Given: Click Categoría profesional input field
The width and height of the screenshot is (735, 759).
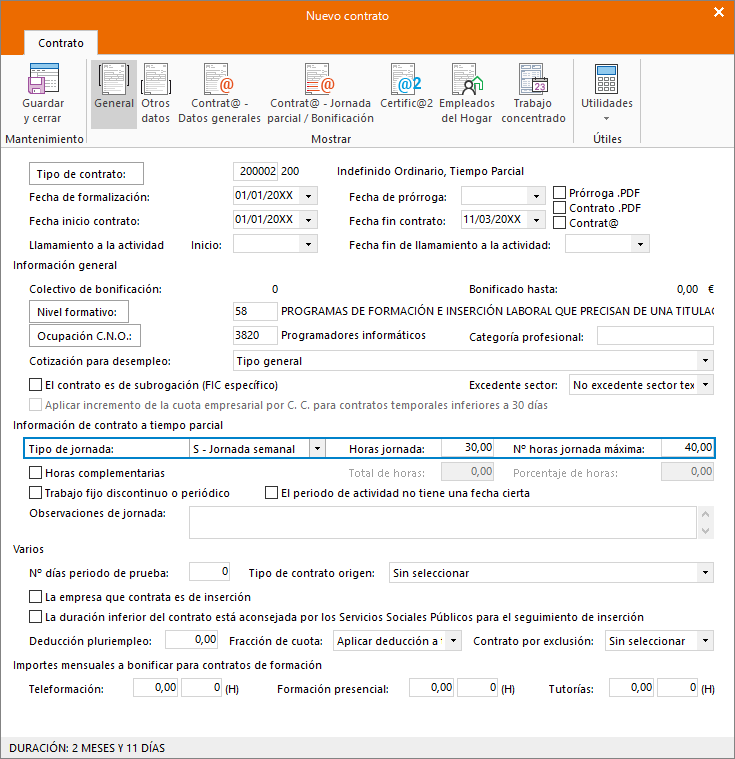Looking at the screenshot, I should [656, 335].
